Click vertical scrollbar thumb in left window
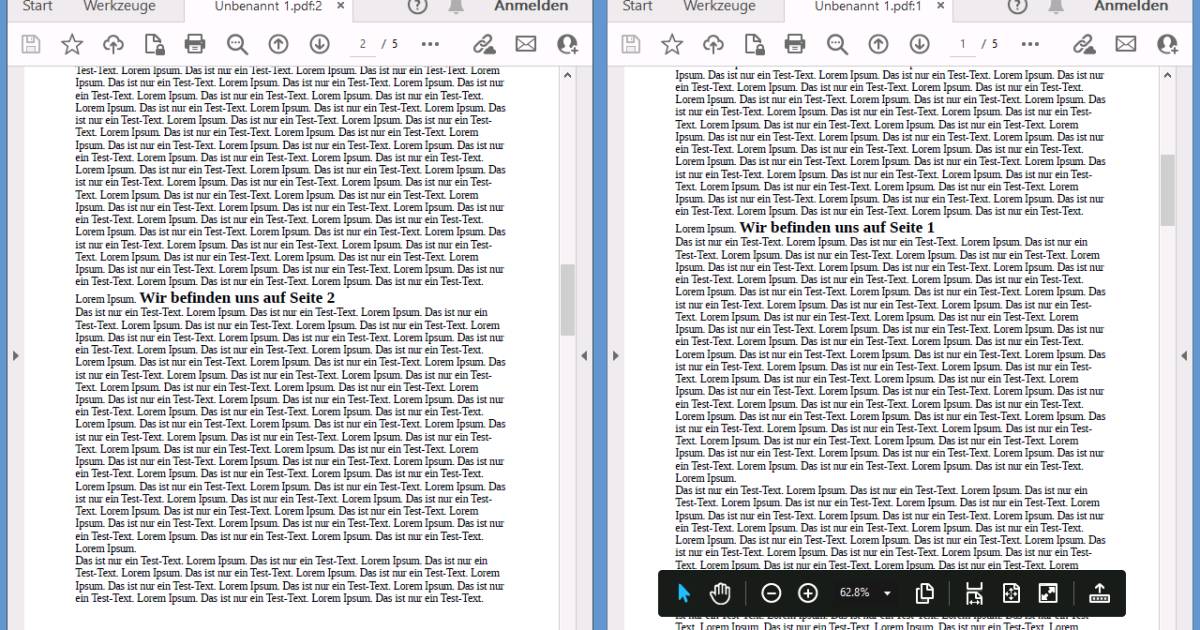The height and width of the screenshot is (630, 1200). (x=567, y=300)
